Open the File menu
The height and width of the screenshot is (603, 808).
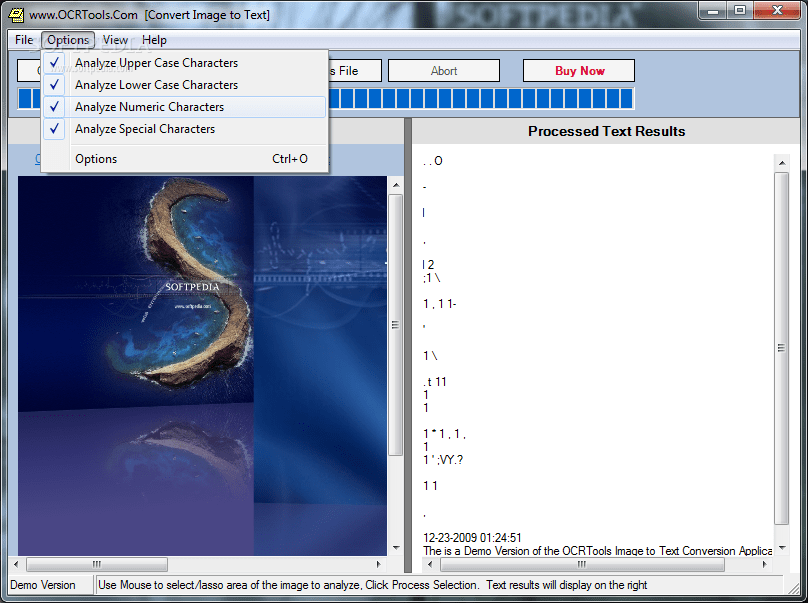pyautogui.click(x=24, y=40)
